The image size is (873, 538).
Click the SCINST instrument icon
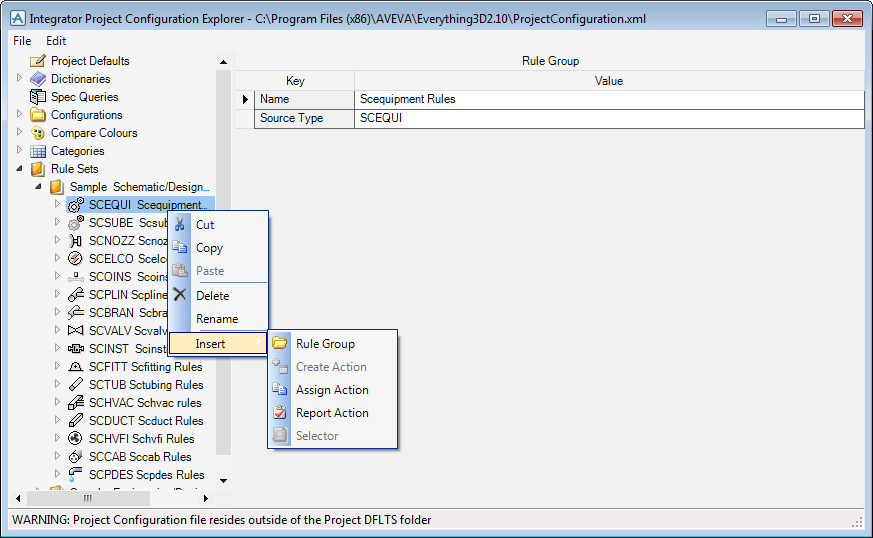pyautogui.click(x=76, y=349)
